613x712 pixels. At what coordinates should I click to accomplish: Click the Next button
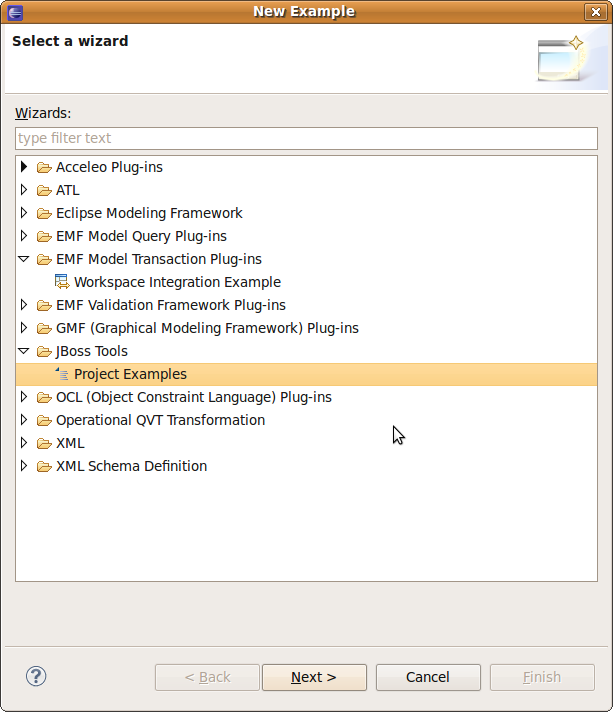[314, 677]
